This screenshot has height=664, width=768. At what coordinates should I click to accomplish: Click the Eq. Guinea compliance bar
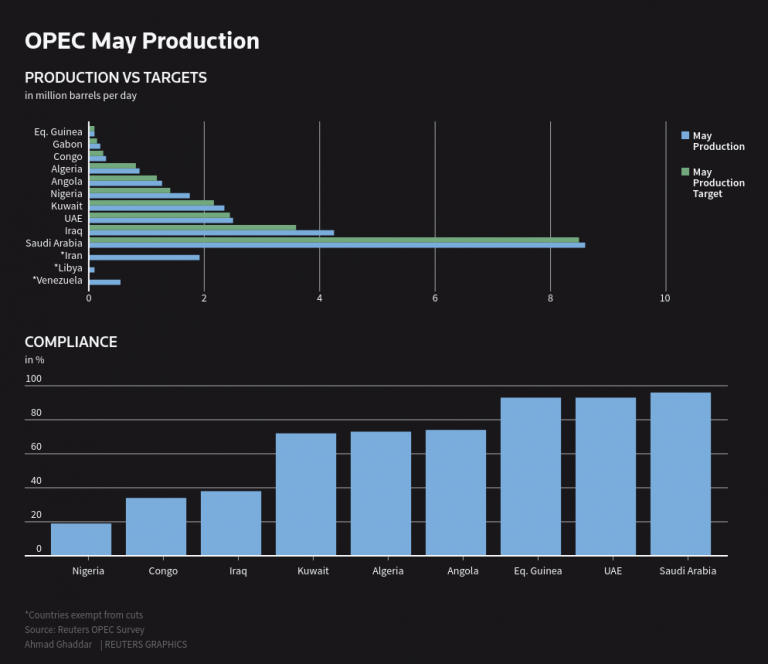(530, 476)
